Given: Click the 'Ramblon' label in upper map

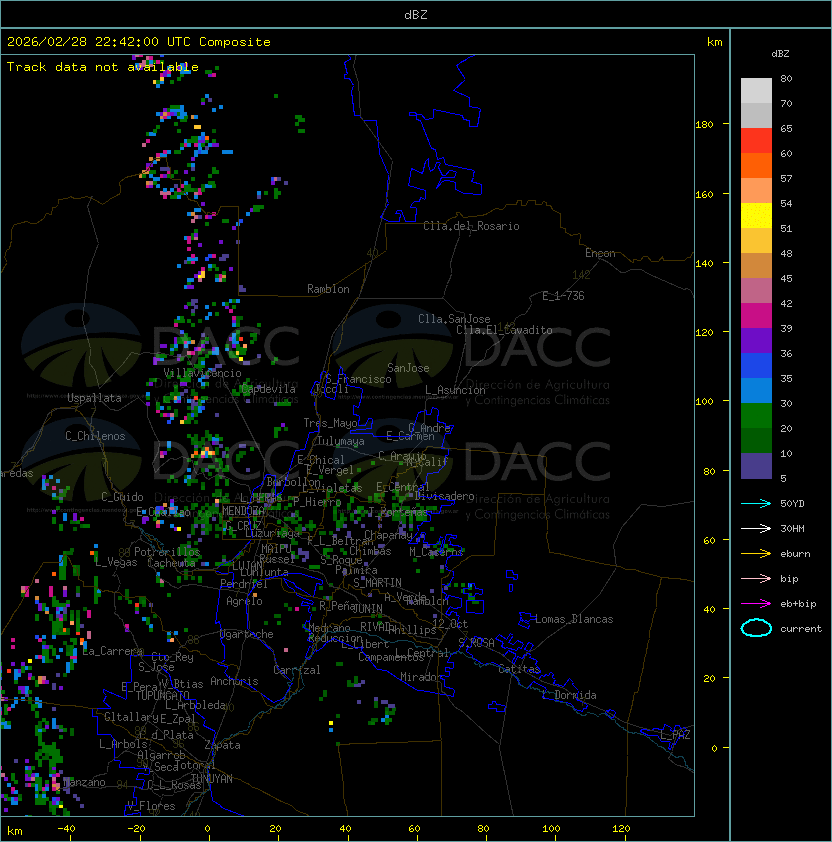Looking at the screenshot, I should click(328, 289).
